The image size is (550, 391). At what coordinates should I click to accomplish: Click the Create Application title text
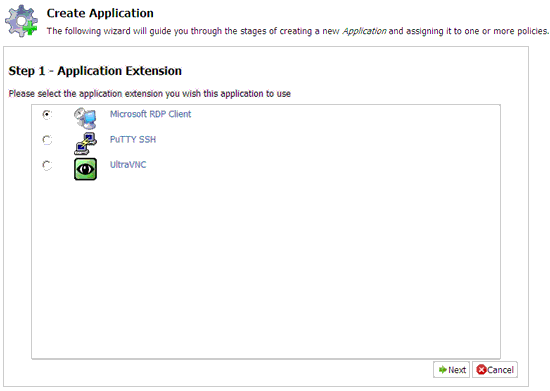[100, 13]
